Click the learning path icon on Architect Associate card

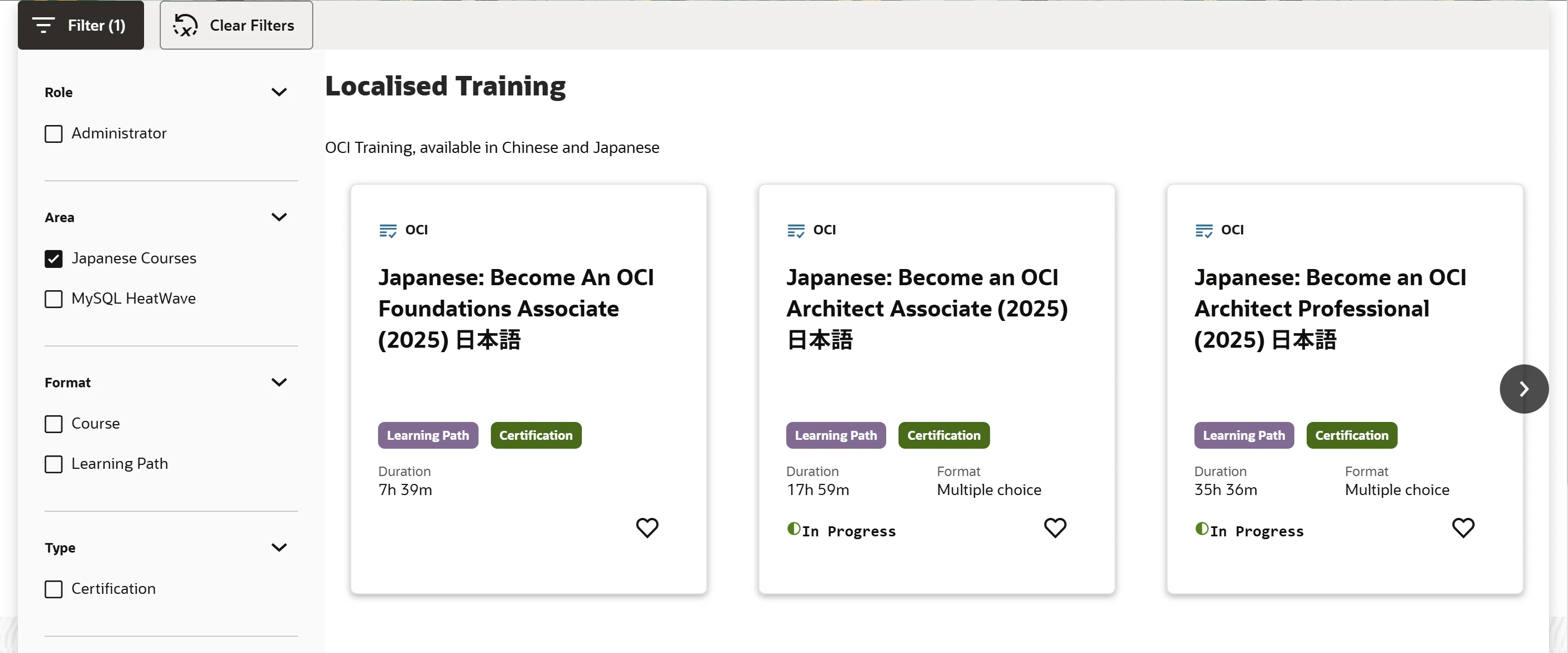(x=796, y=231)
